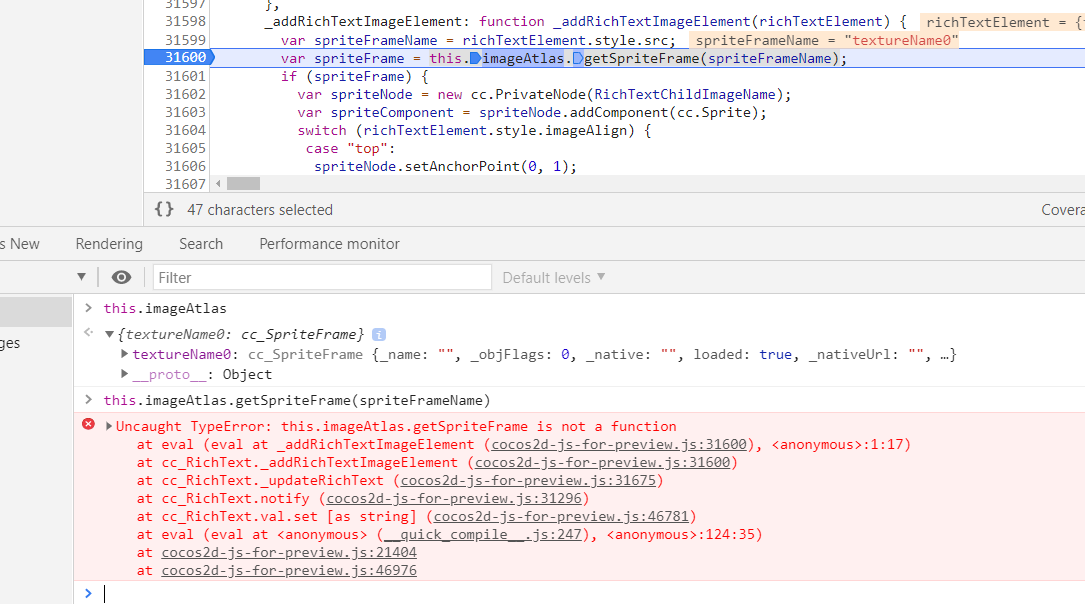
Task: Open the JavaScript context dropdown arrow
Action: (81, 277)
